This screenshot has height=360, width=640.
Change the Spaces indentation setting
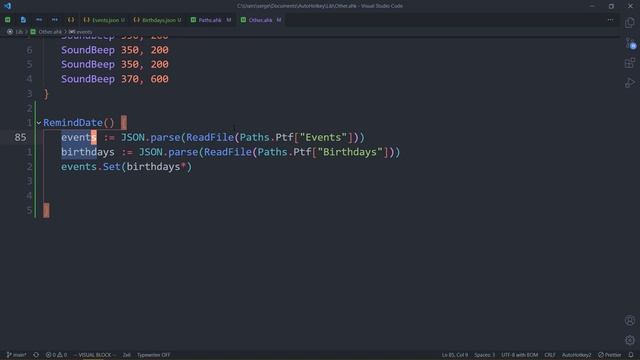click(484, 355)
